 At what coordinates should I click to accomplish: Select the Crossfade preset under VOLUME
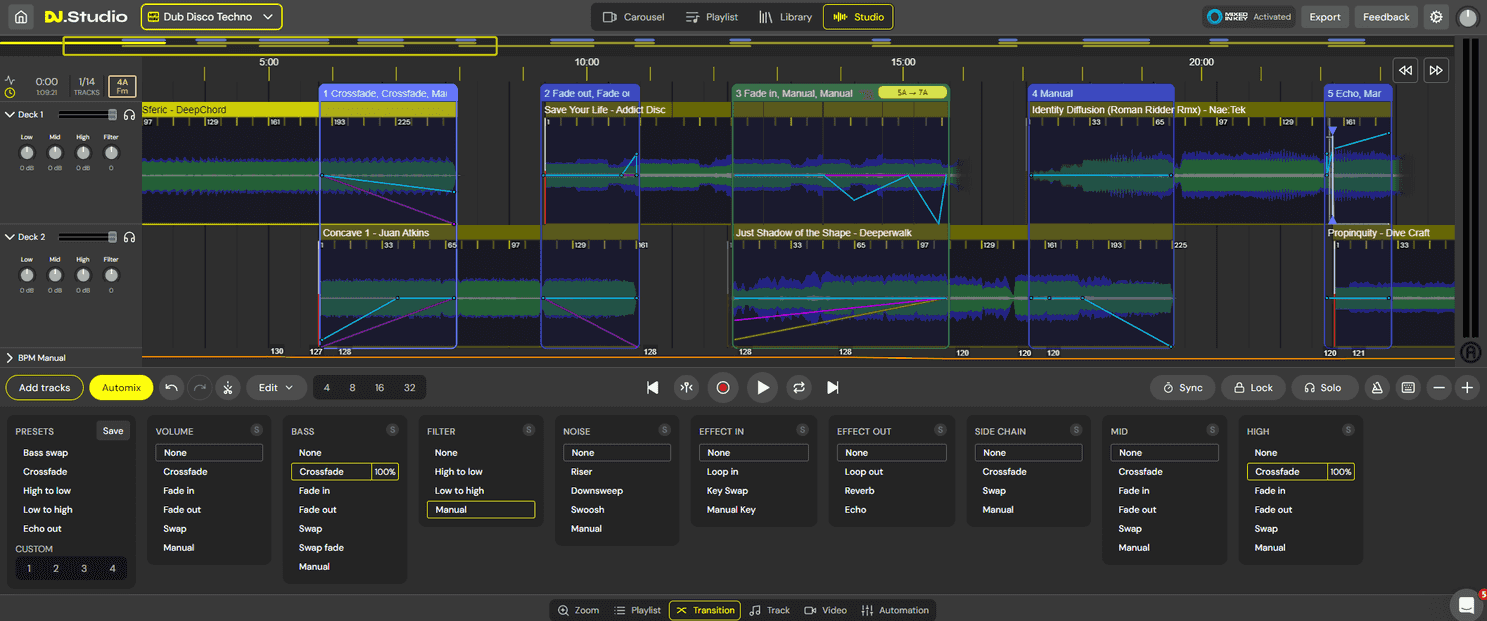click(x=187, y=471)
